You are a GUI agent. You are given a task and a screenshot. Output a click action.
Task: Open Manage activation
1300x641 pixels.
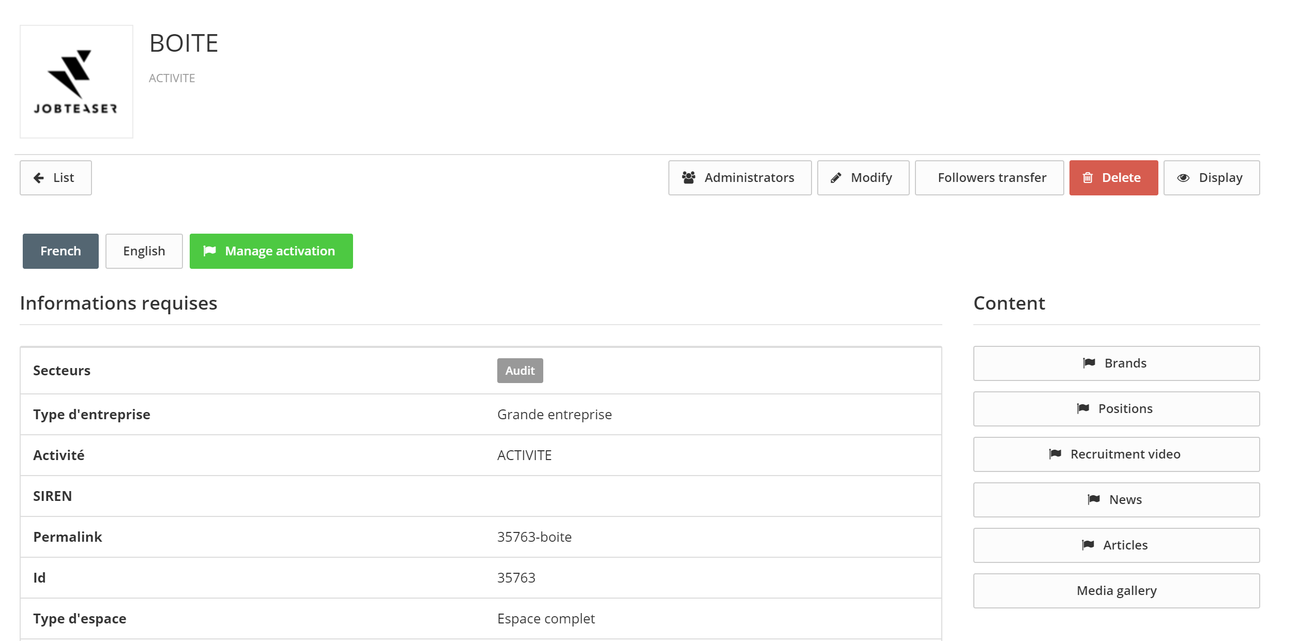pos(271,251)
